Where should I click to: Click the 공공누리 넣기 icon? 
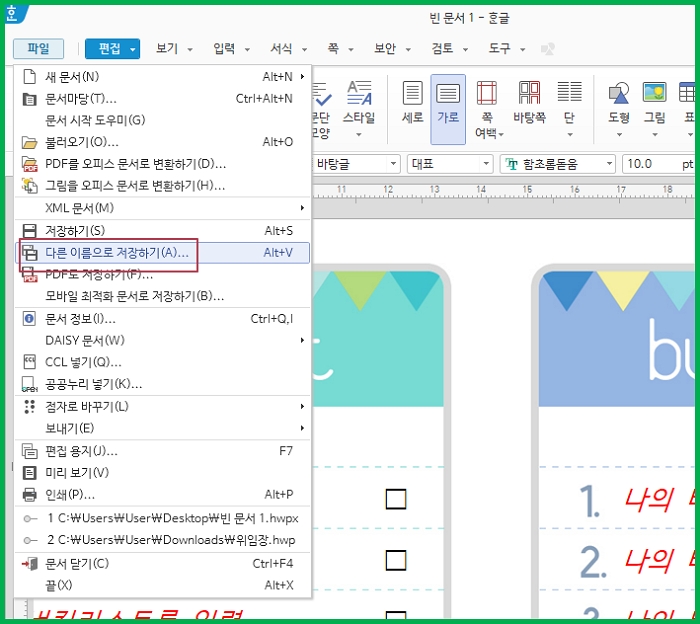point(29,384)
